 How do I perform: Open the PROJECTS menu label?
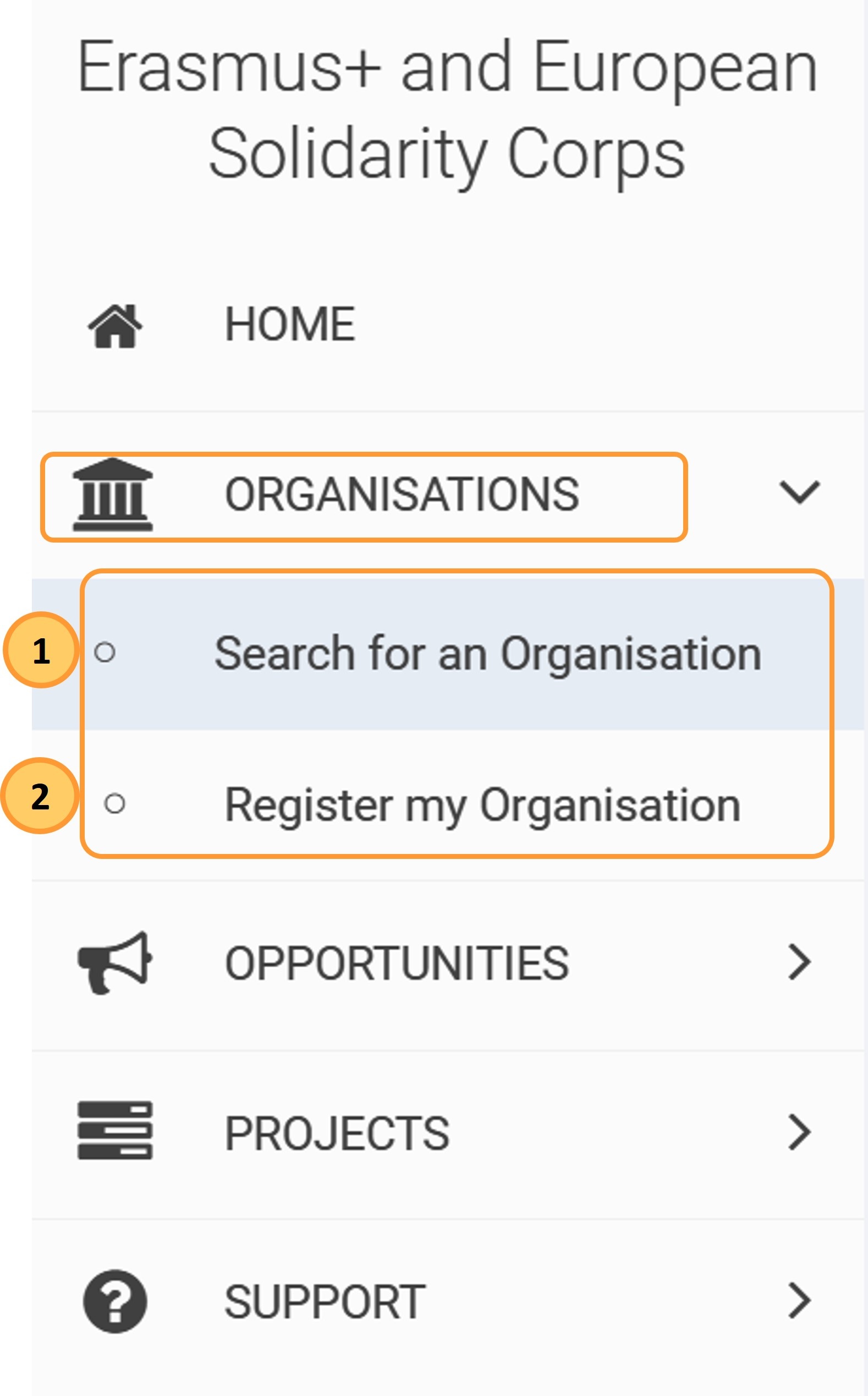point(337,1133)
